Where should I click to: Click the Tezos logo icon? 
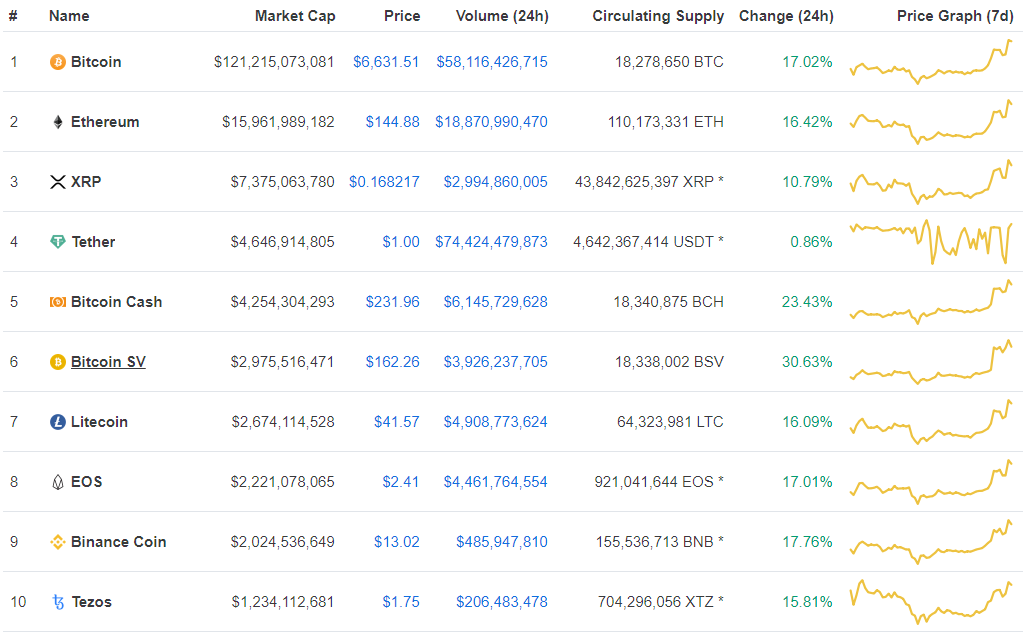58,602
